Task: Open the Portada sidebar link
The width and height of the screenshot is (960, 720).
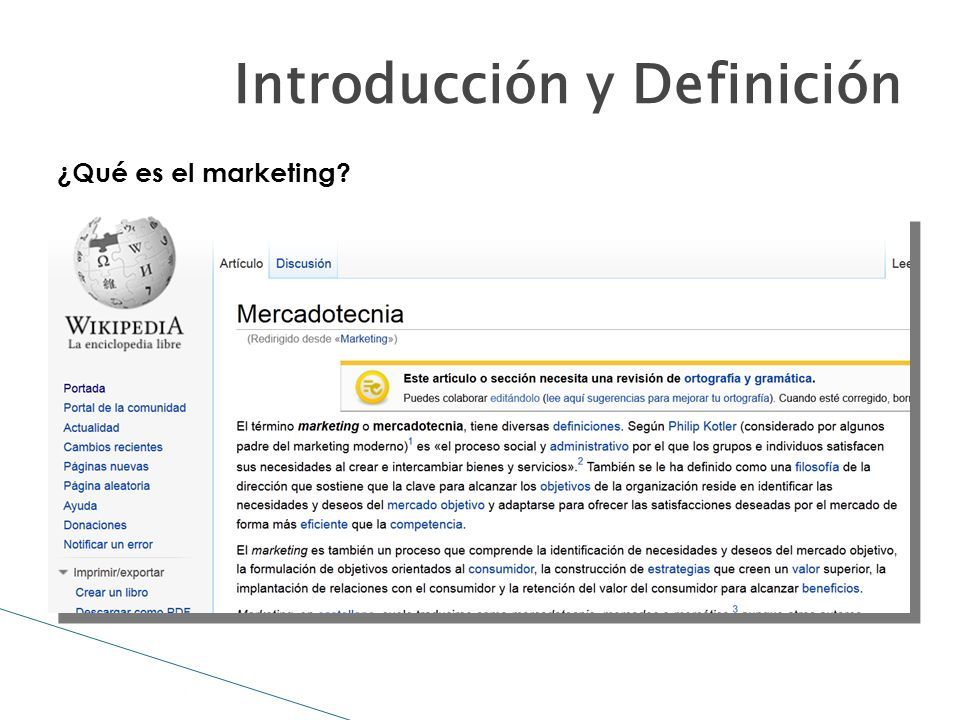Action: tap(84, 388)
